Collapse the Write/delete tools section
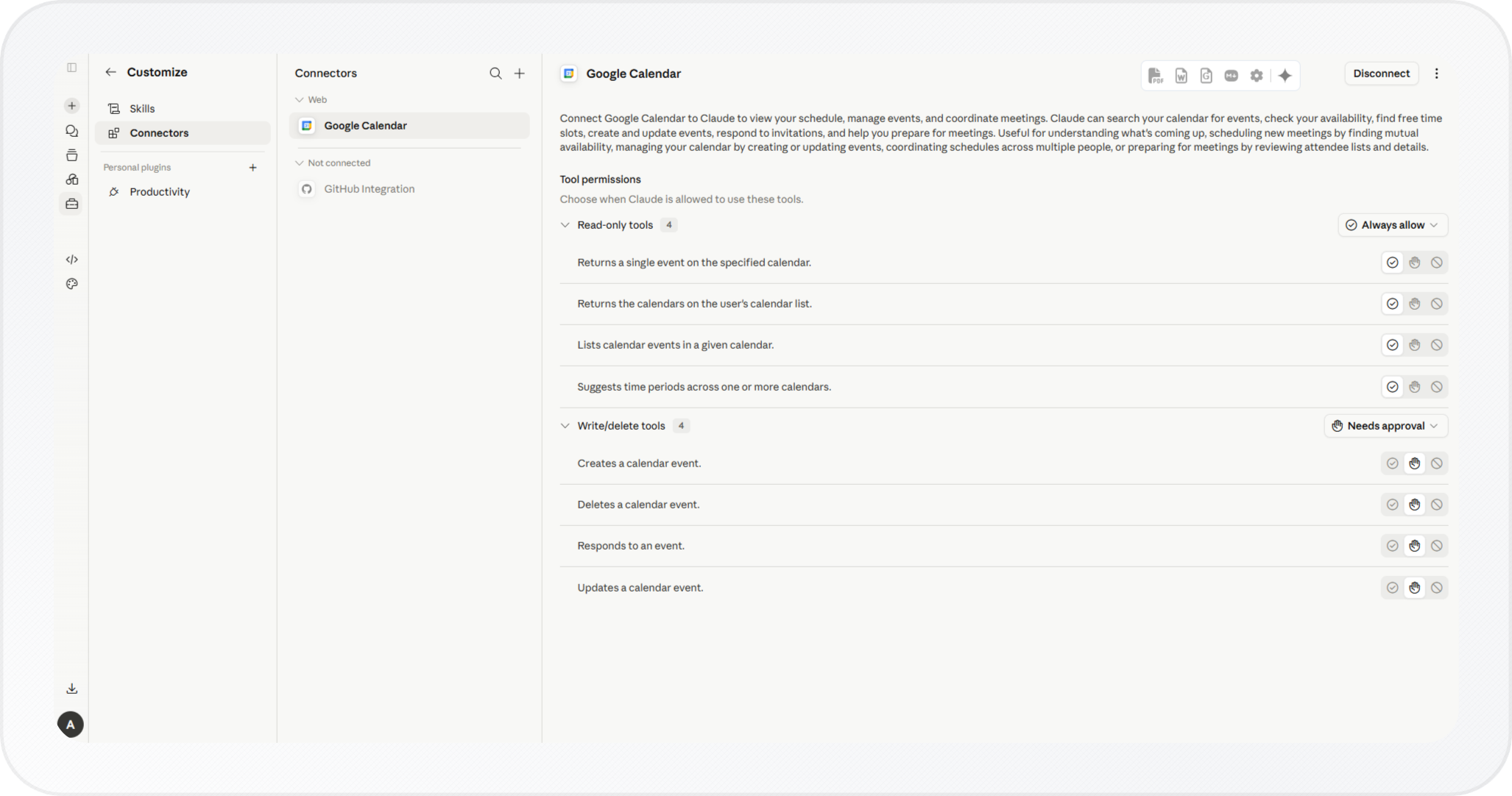 (x=565, y=426)
